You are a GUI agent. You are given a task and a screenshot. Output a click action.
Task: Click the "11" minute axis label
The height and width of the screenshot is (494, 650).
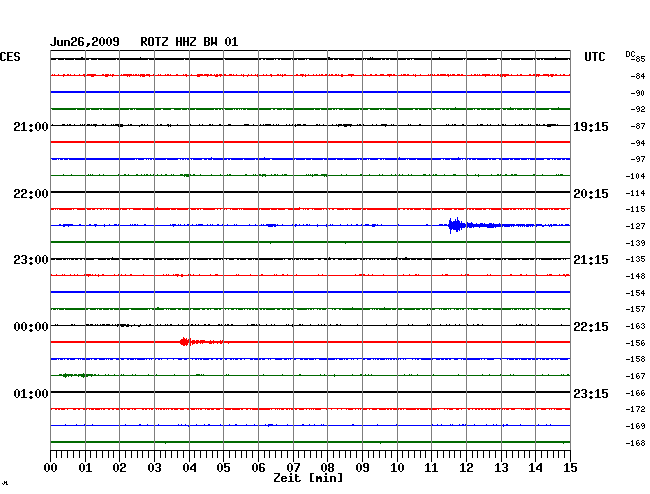(431, 468)
